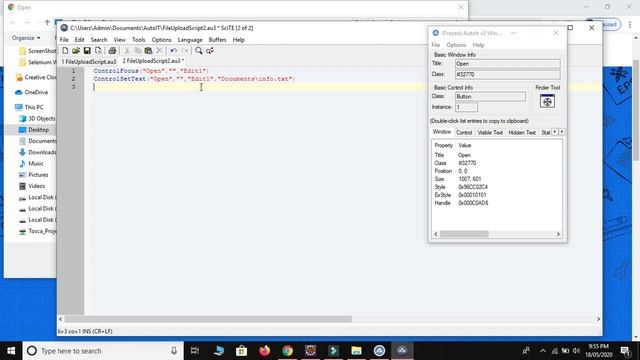640x360 pixels.
Task: Open the SciTE File menu
Action: click(x=64, y=40)
